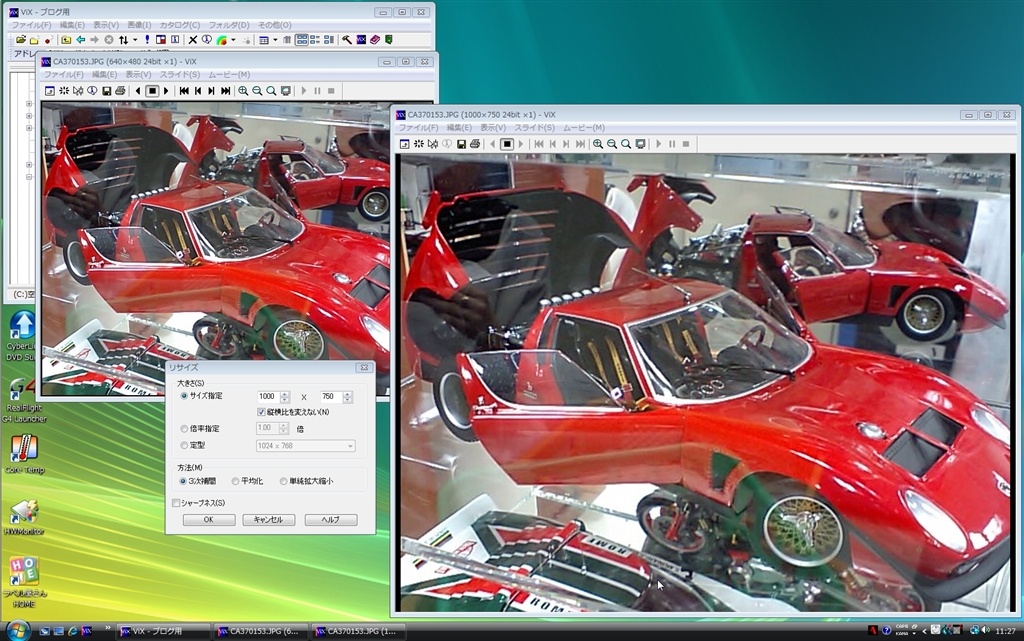This screenshot has height=641, width=1024.
Task: Print image from the 1000×750 viewer
Action: tap(475, 144)
